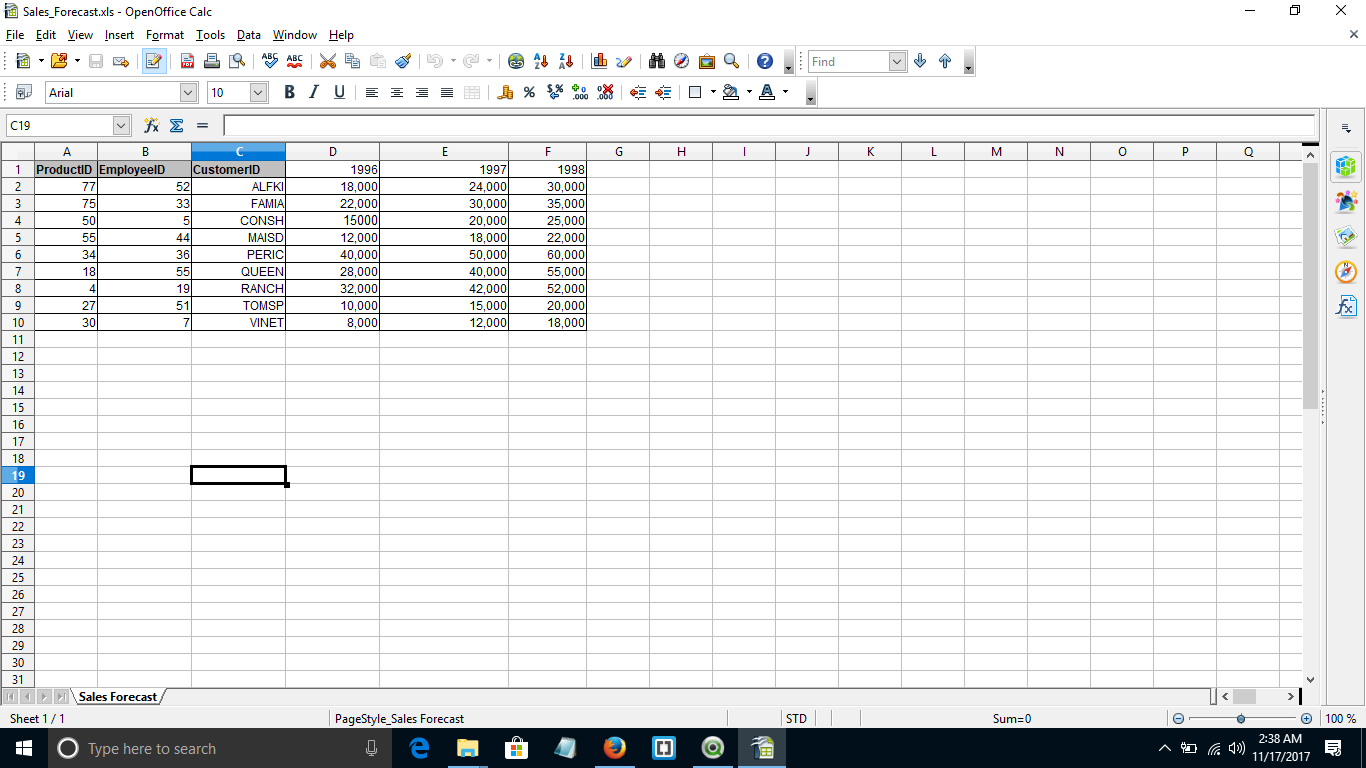Click the Zoom magnifier icon
1366x768 pixels.
tap(732, 62)
